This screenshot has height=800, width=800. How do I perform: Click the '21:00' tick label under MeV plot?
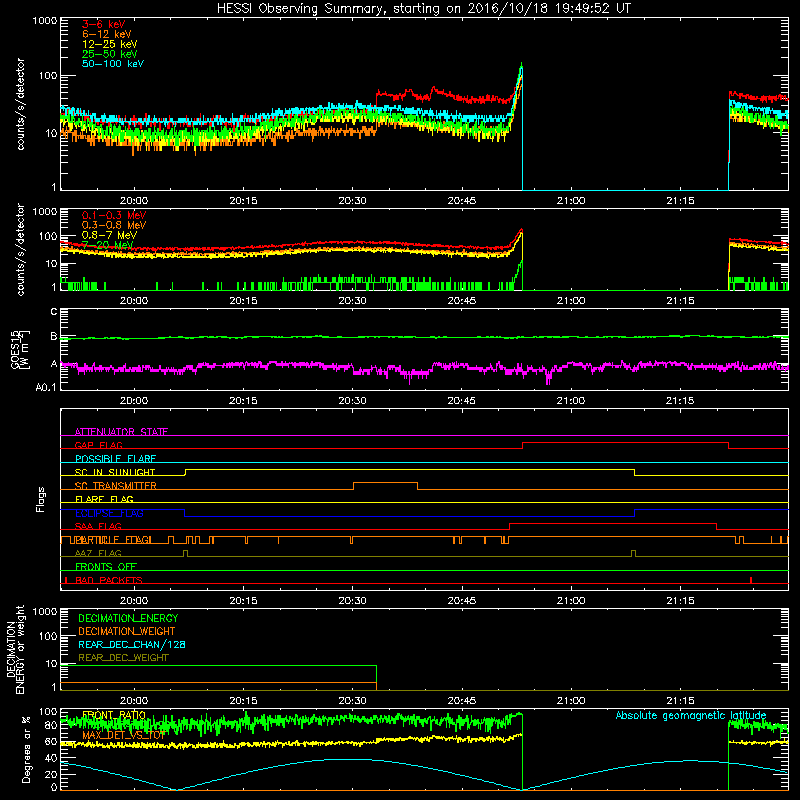point(571,301)
